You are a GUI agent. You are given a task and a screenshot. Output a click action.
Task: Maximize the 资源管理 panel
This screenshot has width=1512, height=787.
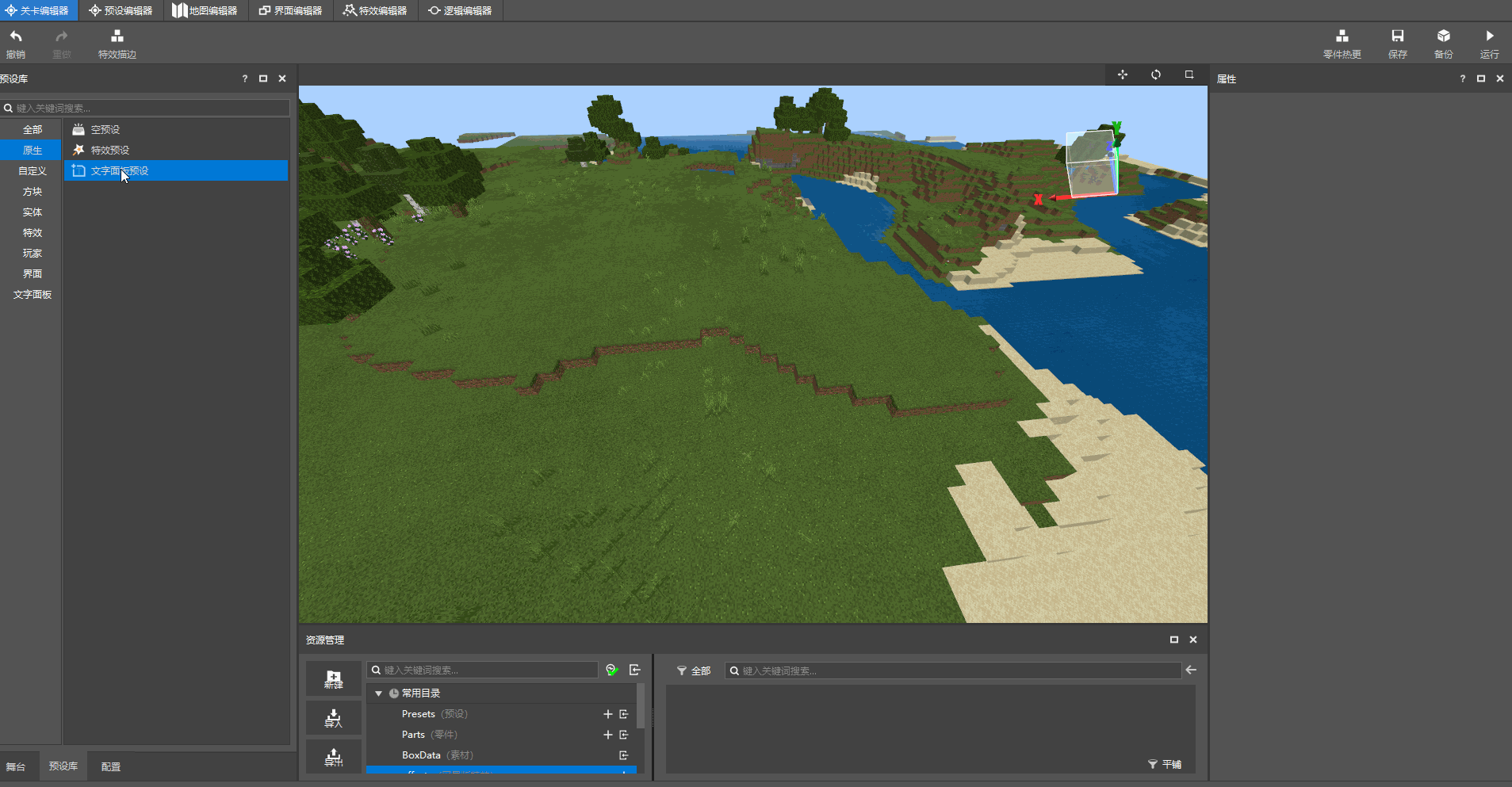click(1173, 640)
